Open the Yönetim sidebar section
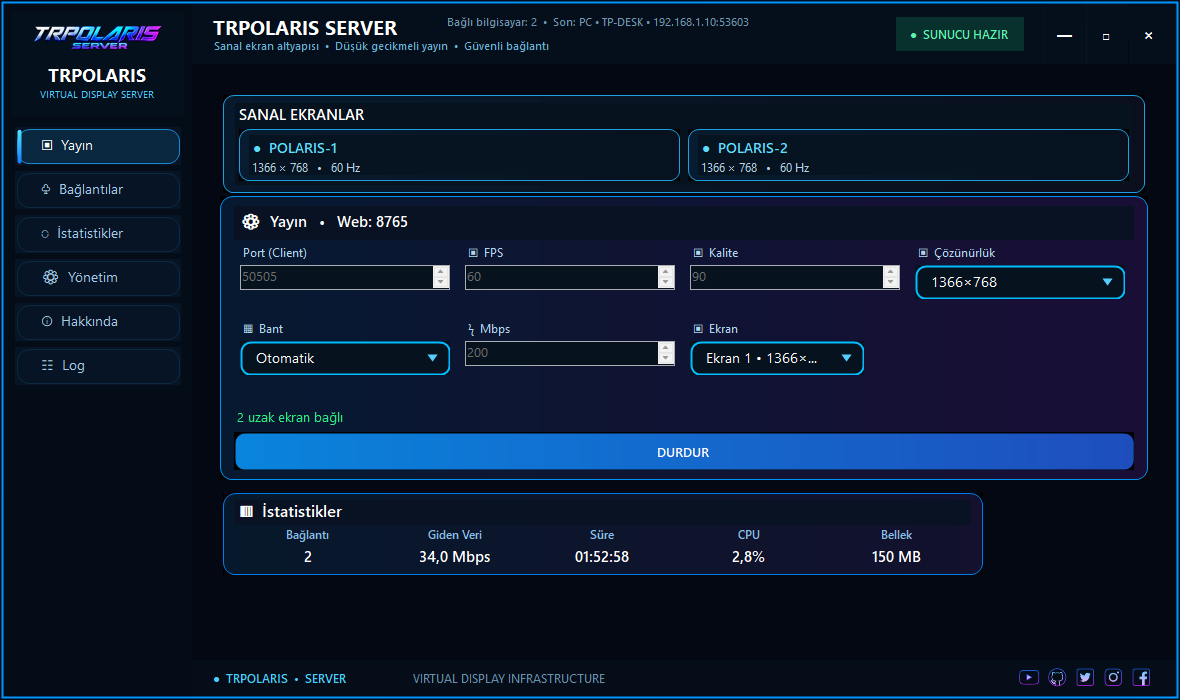The width and height of the screenshot is (1180, 700). pos(99,278)
